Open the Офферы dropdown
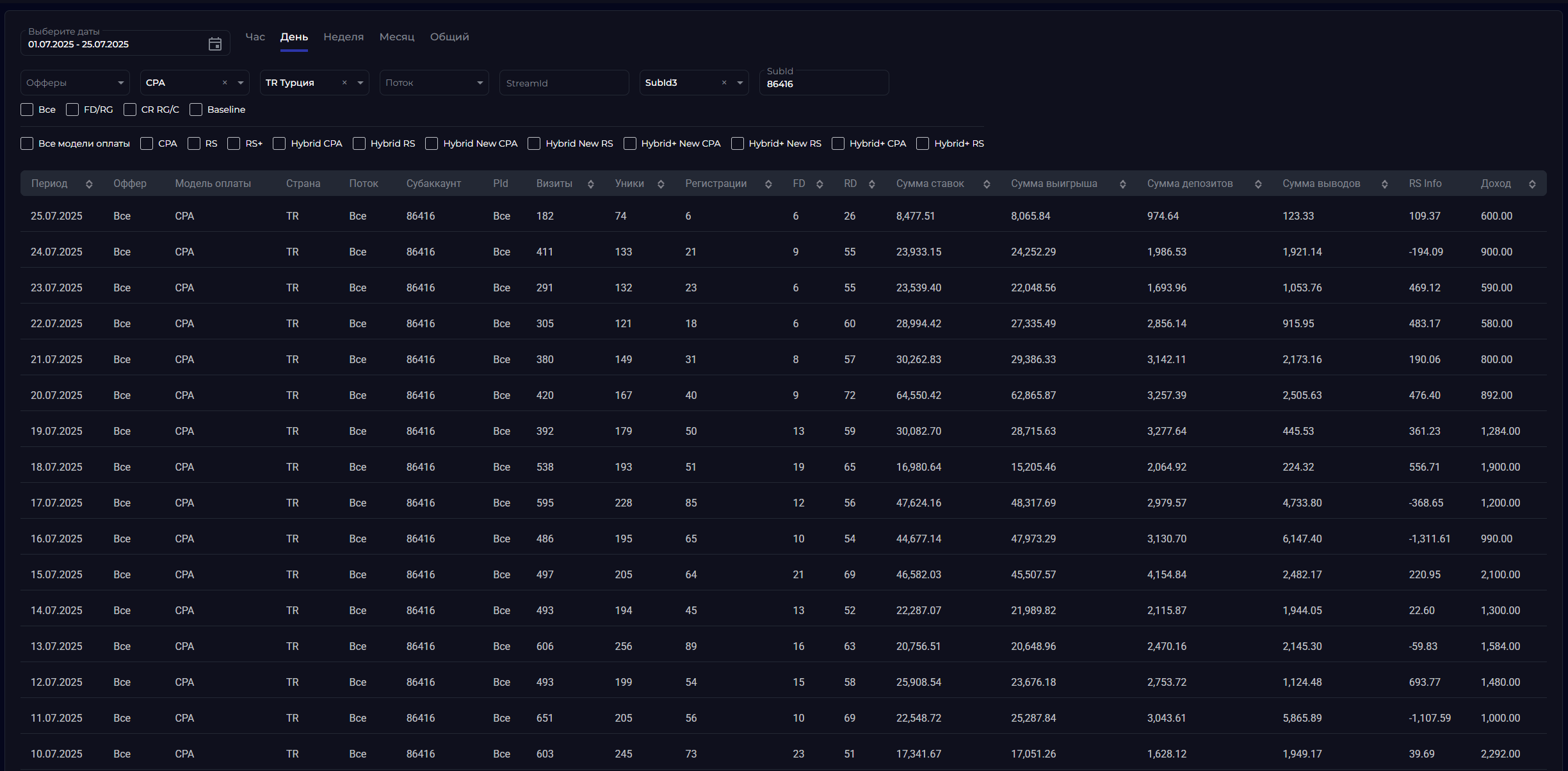The height and width of the screenshot is (771, 1568). coord(75,83)
